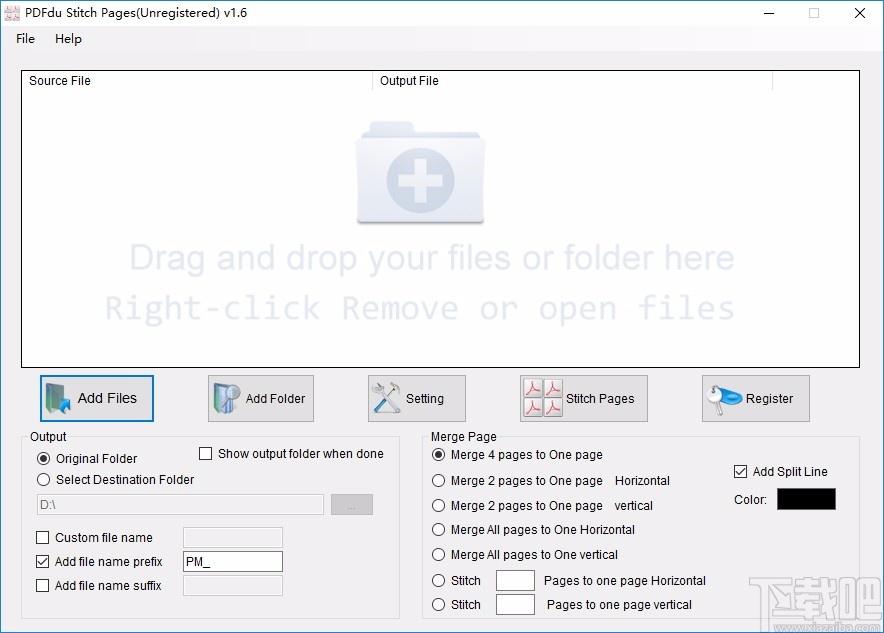Click the Add Folder button

pyautogui.click(x=260, y=399)
